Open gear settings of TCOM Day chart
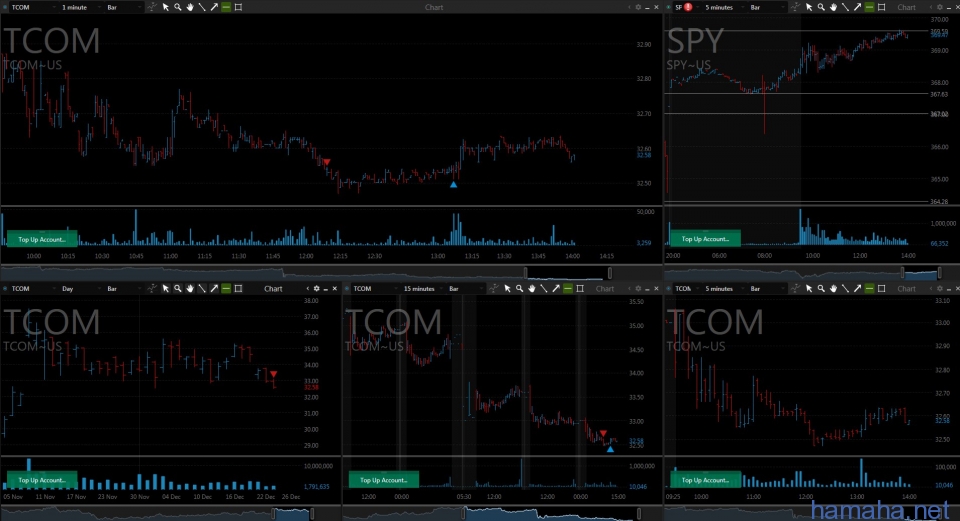This screenshot has height=521, width=960. 317,288
